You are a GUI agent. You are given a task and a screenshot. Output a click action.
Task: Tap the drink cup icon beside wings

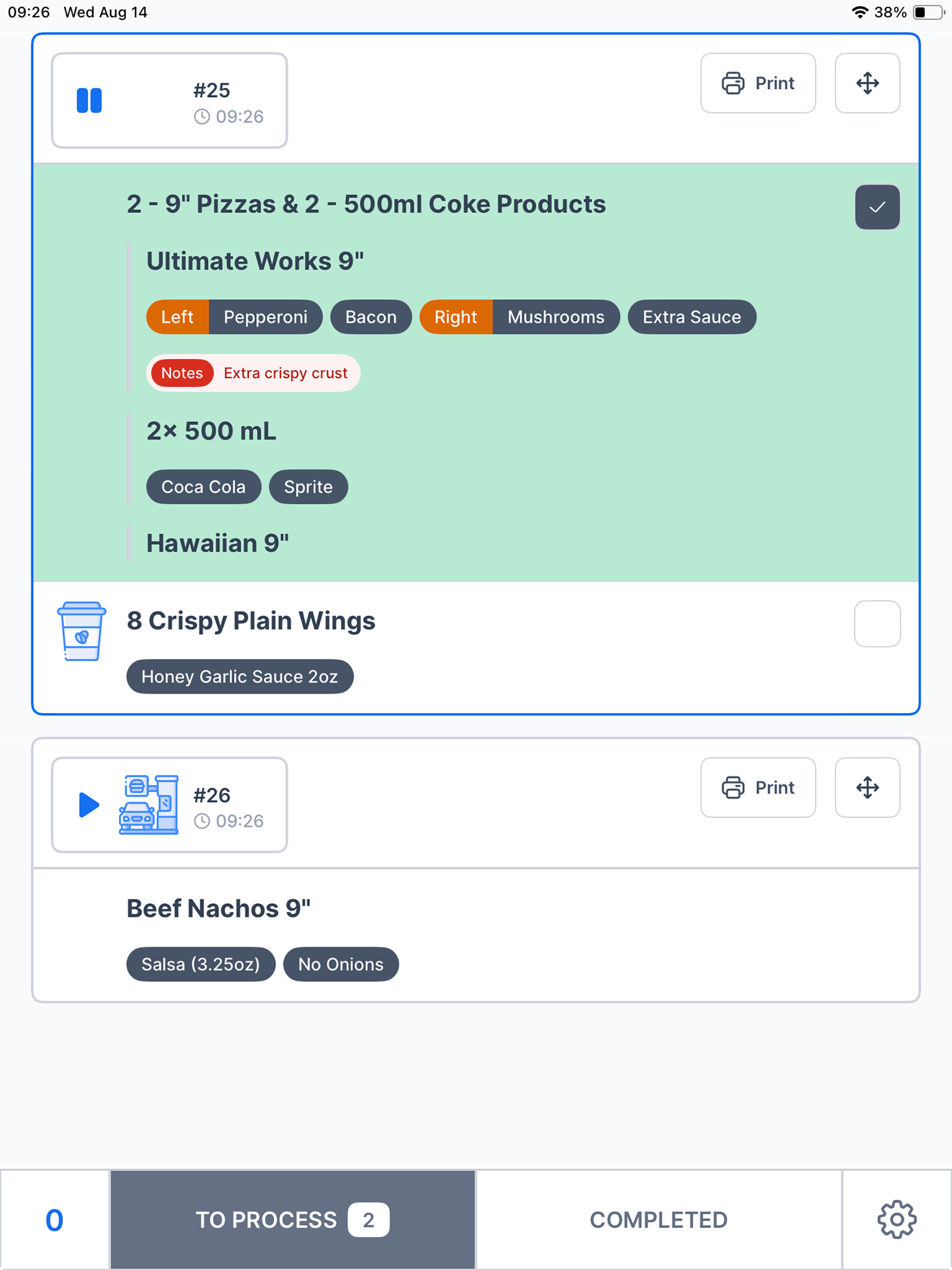[81, 631]
